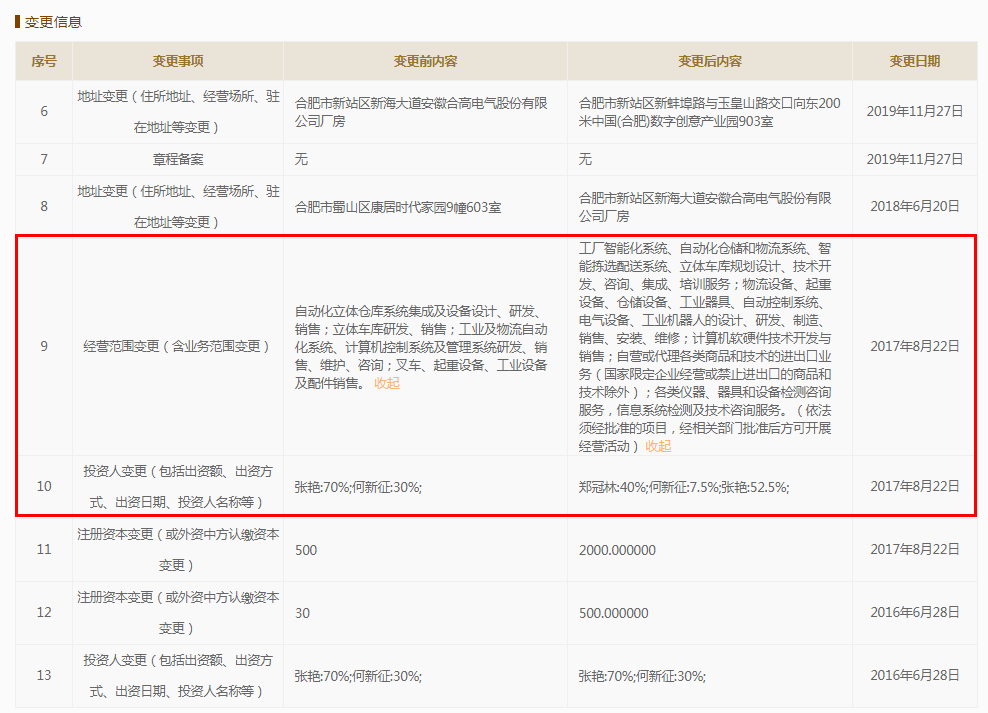Screen dimensions: 988x713
Task: Click the 地址变更 entry in row 8
Action: [x=176, y=204]
